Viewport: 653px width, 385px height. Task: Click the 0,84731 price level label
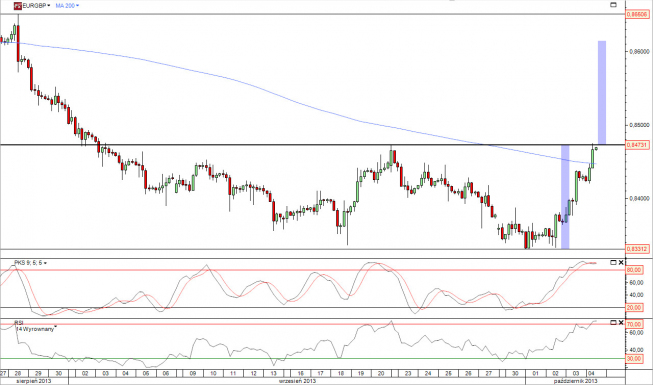pos(638,145)
